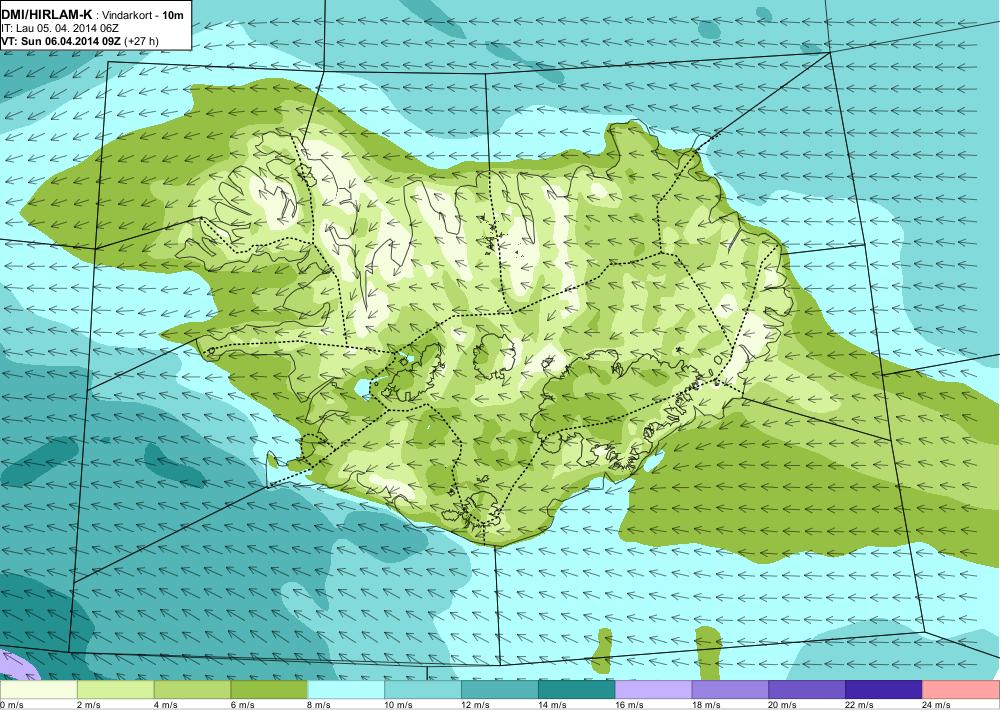The width and height of the screenshot is (1000, 710).
Task: Click the "IT: Lau 05. 04. 2014 06Z" line
Action: click(61, 29)
